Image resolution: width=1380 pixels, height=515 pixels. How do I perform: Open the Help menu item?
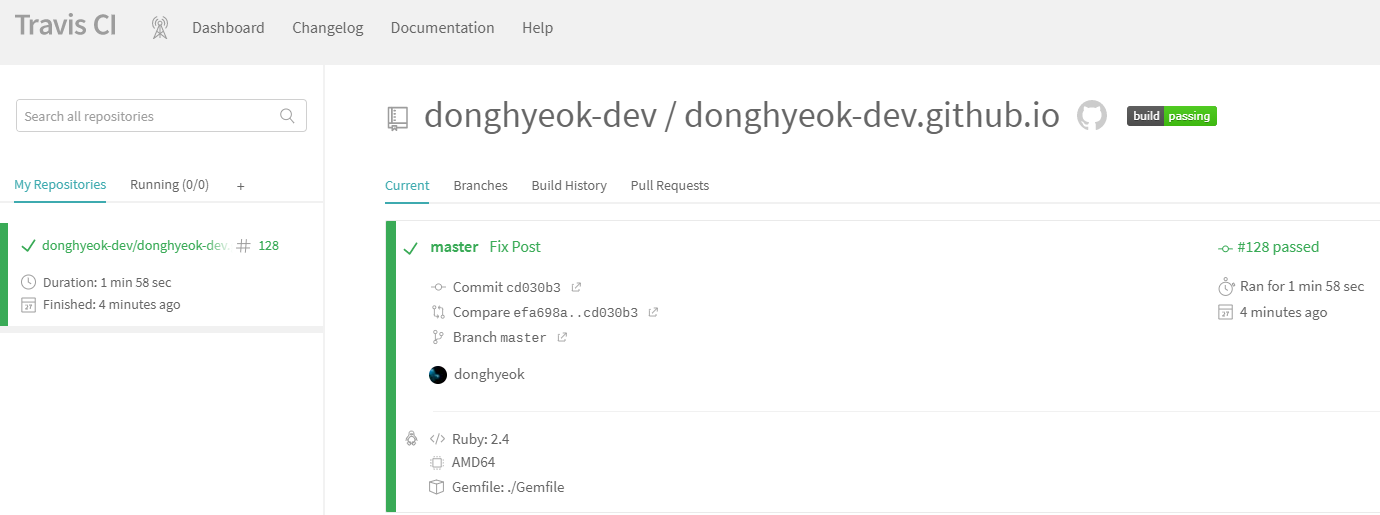tap(537, 28)
